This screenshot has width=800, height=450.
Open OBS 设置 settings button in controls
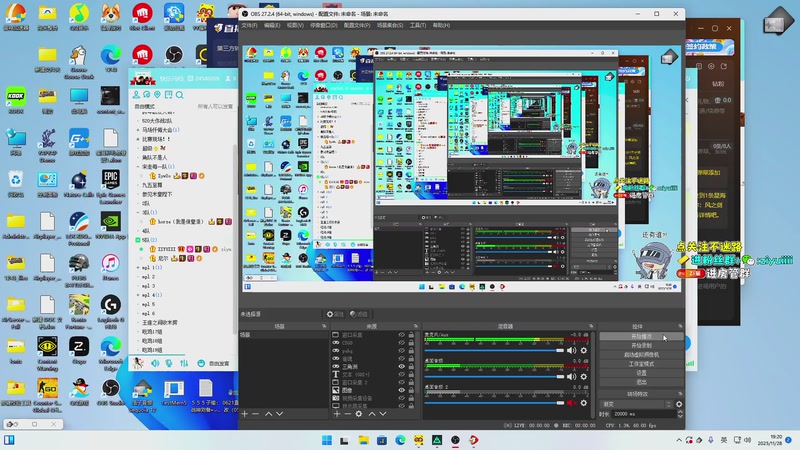(x=641, y=373)
